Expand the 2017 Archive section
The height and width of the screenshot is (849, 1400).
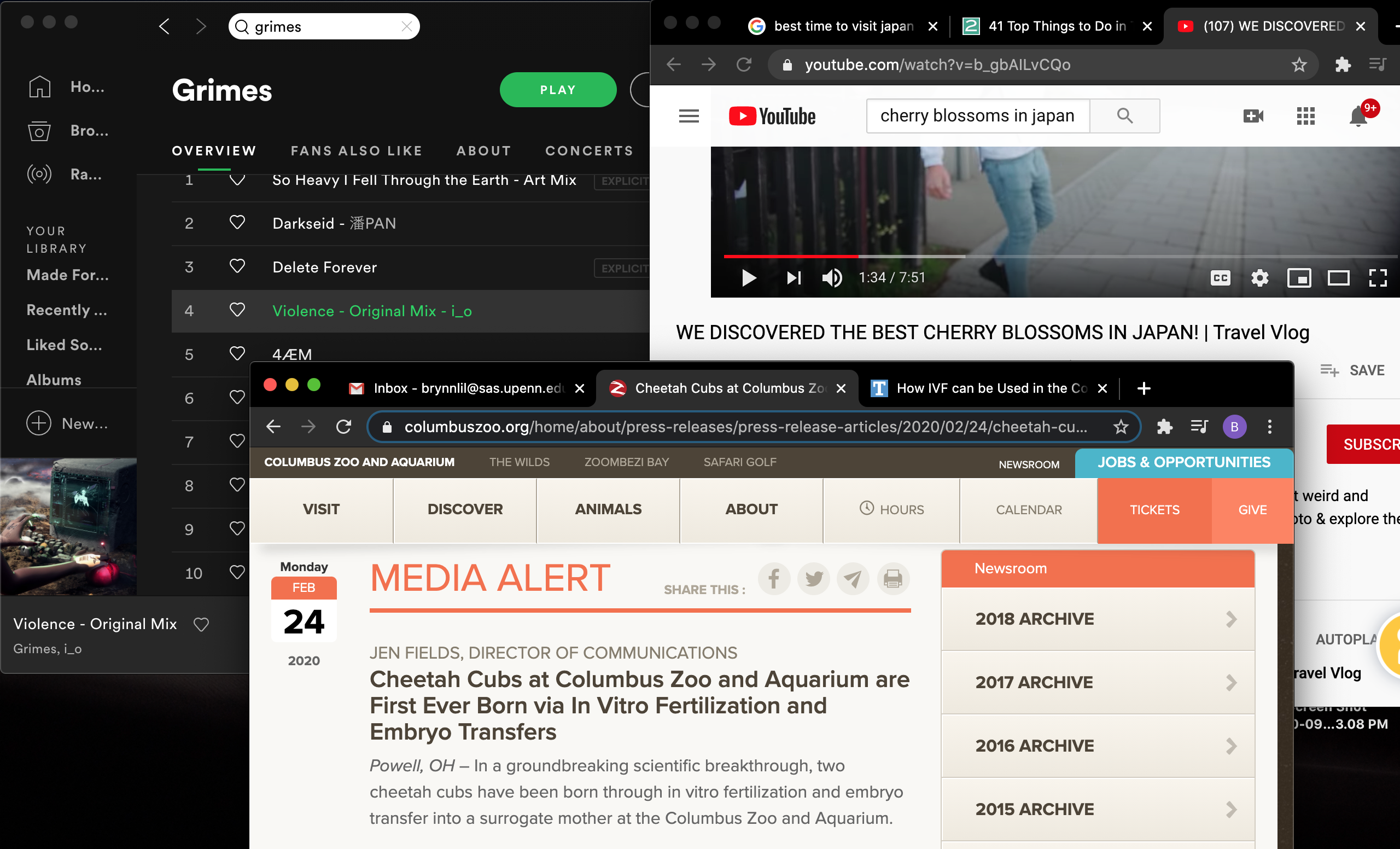(x=1098, y=682)
